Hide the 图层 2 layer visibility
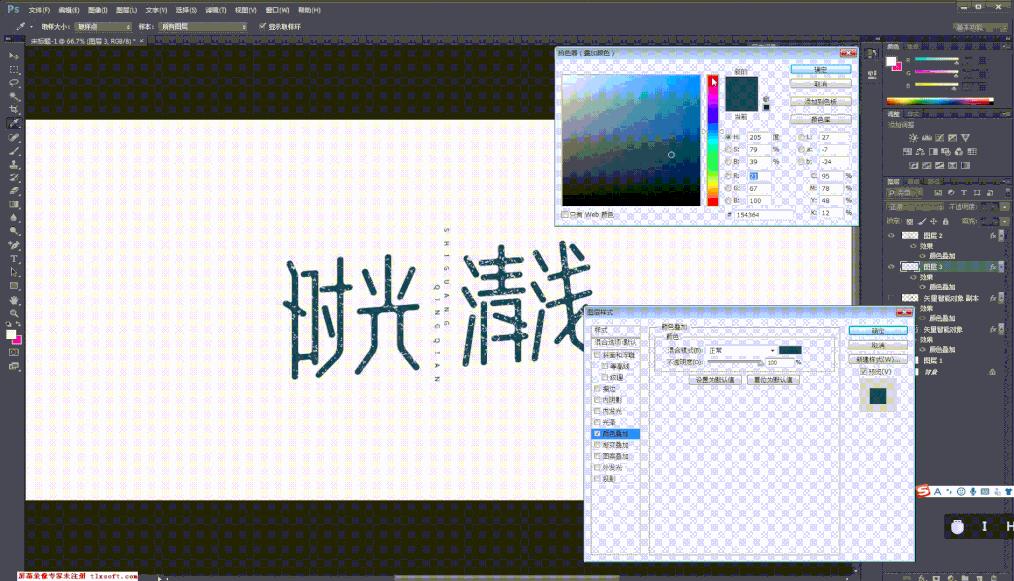The width and height of the screenshot is (1014, 581). coord(890,233)
